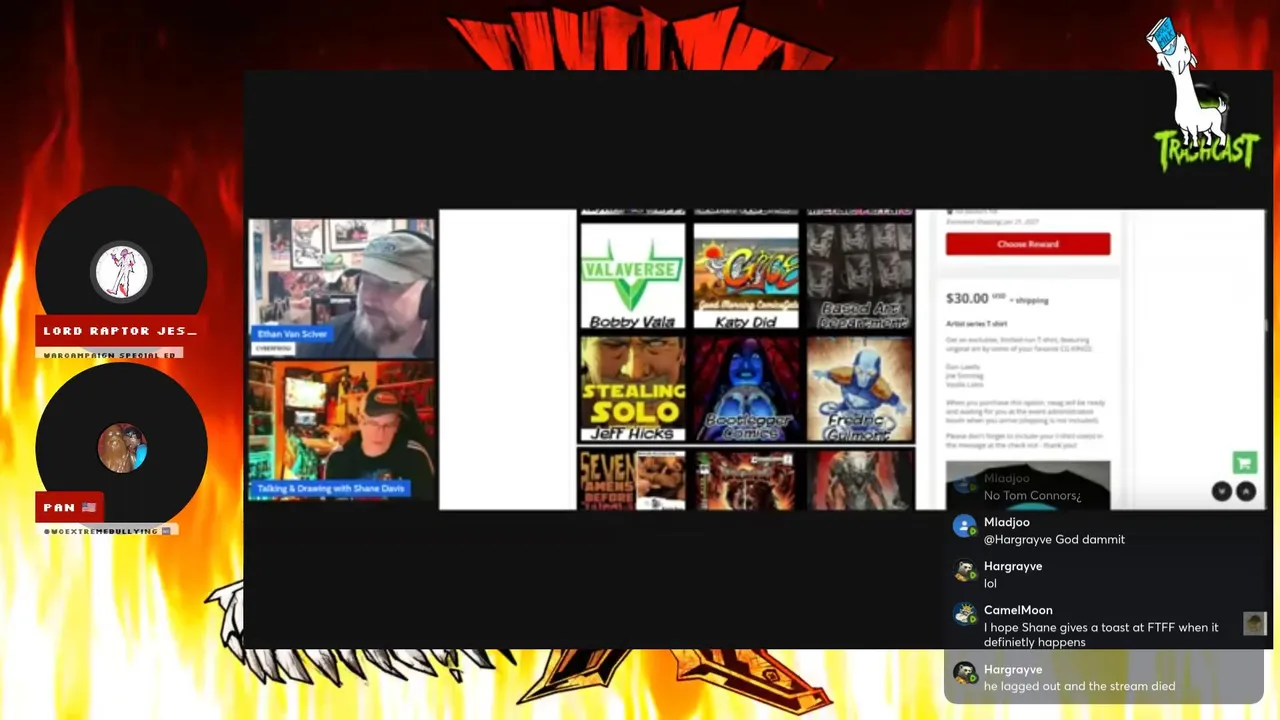Click the 'Ethan Van Sciver' name banner
This screenshot has width=1280, height=720.
click(x=292, y=334)
